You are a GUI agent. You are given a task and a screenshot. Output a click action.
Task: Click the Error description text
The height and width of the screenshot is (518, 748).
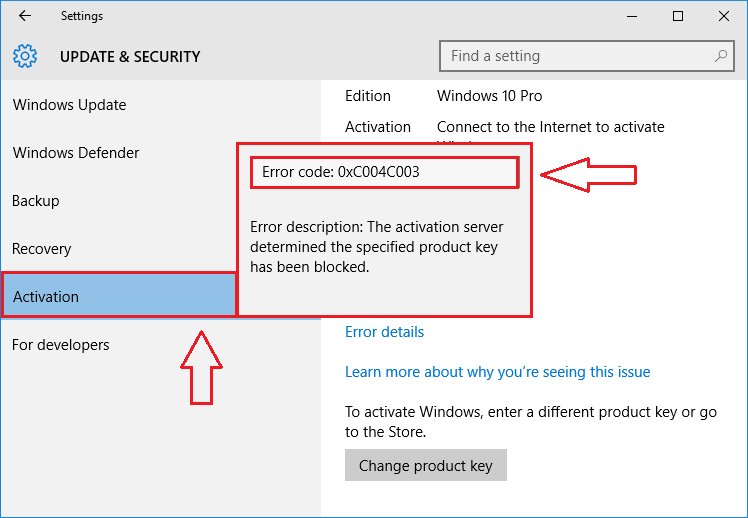[x=376, y=247]
